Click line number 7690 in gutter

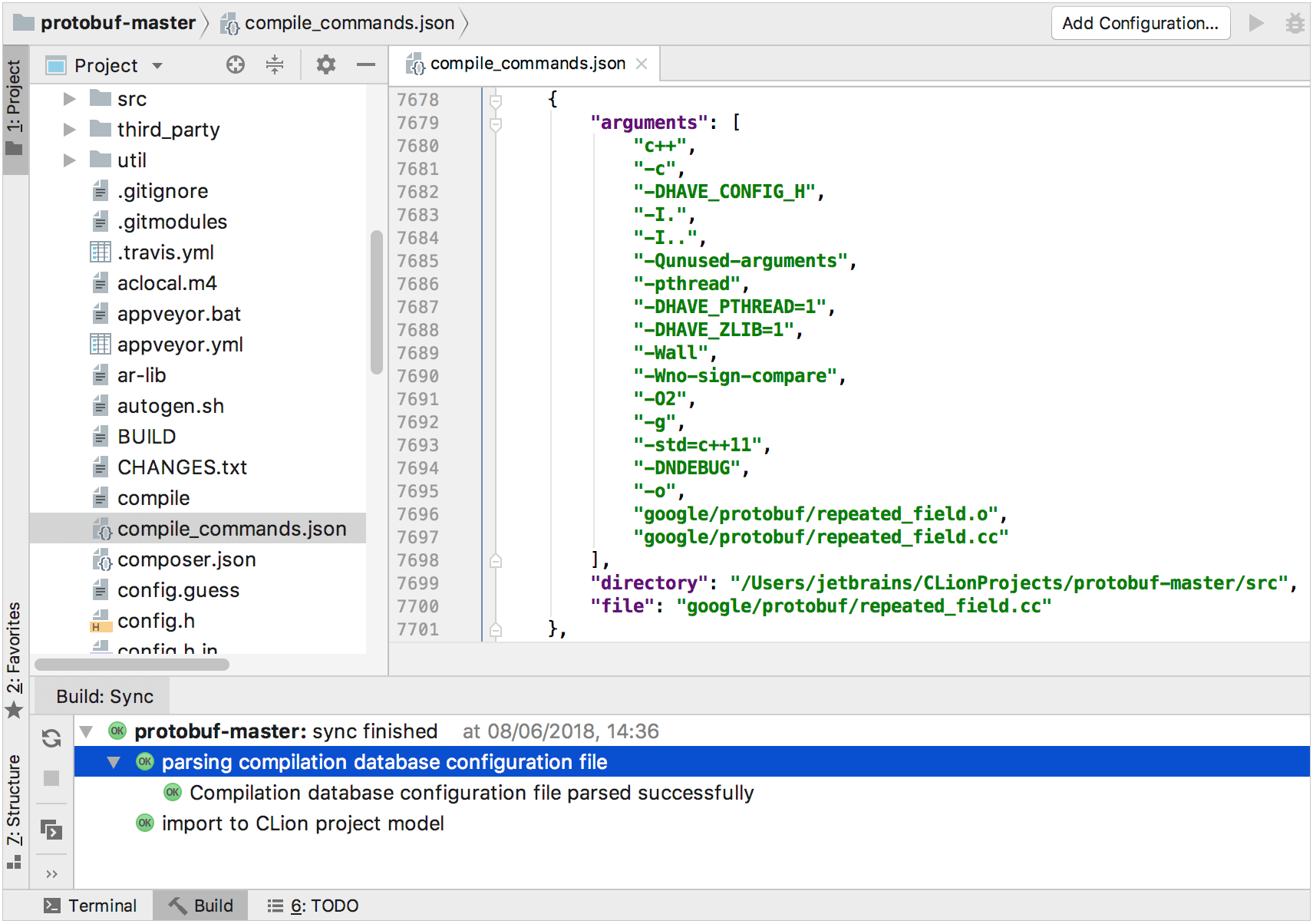pyautogui.click(x=418, y=376)
